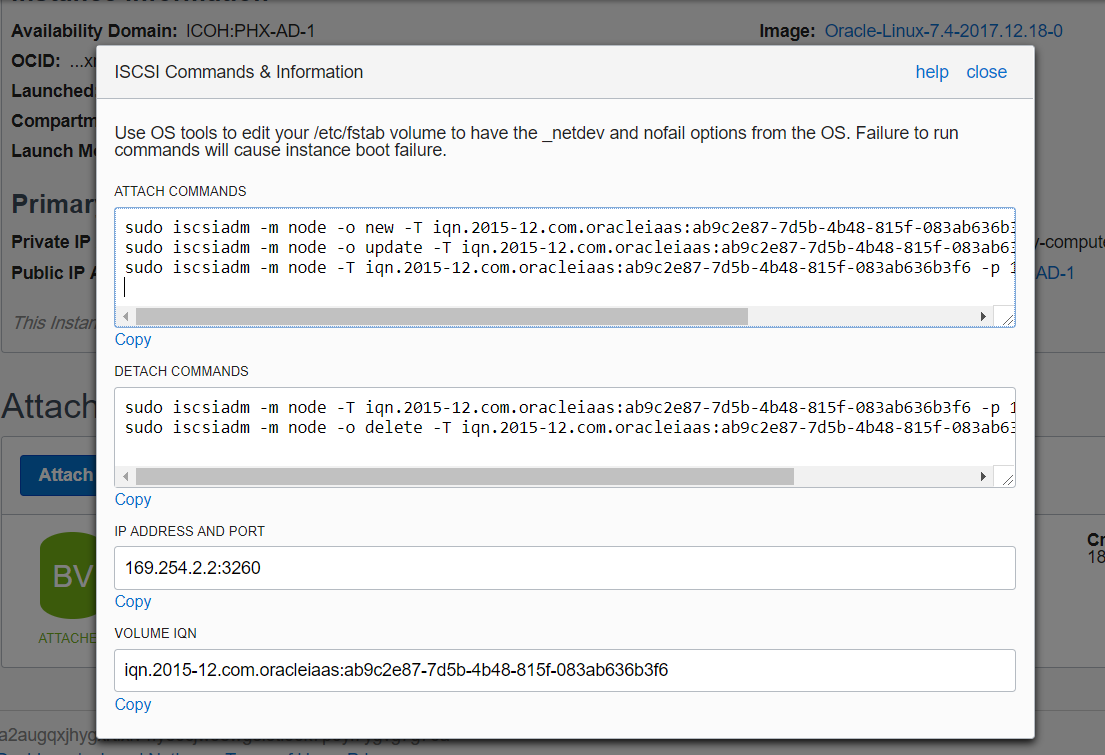Click the attach commands resize grip
The width and height of the screenshot is (1105, 755).
point(1006,319)
